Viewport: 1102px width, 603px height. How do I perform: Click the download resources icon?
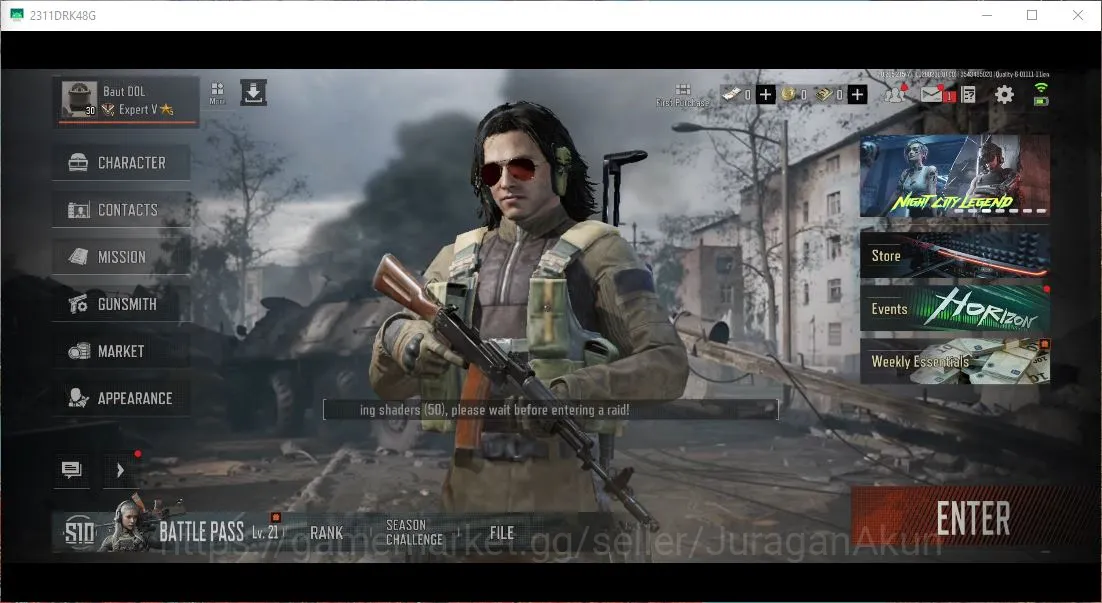(253, 93)
